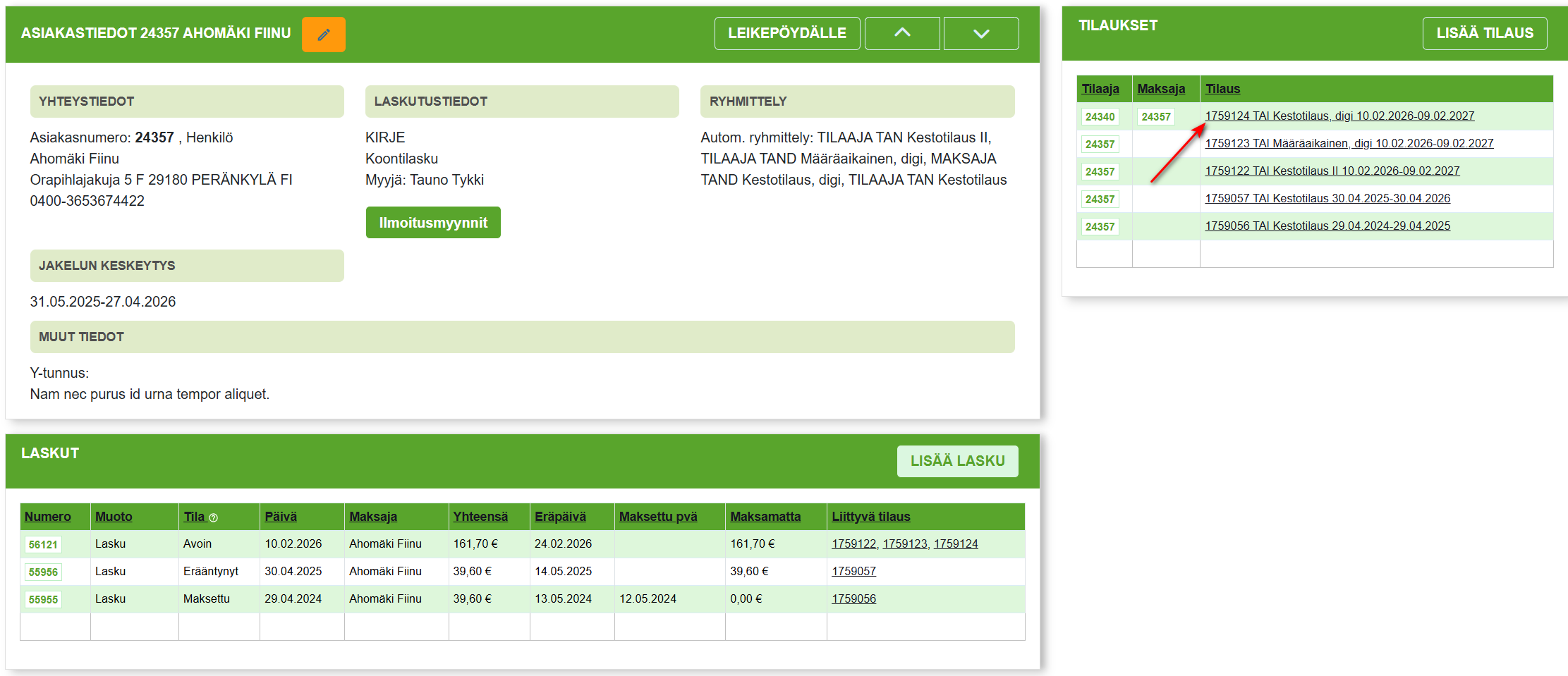Open order 1759124 TAI Kestotilaus digi
This screenshot has height=676, width=1568.
[x=1339, y=116]
